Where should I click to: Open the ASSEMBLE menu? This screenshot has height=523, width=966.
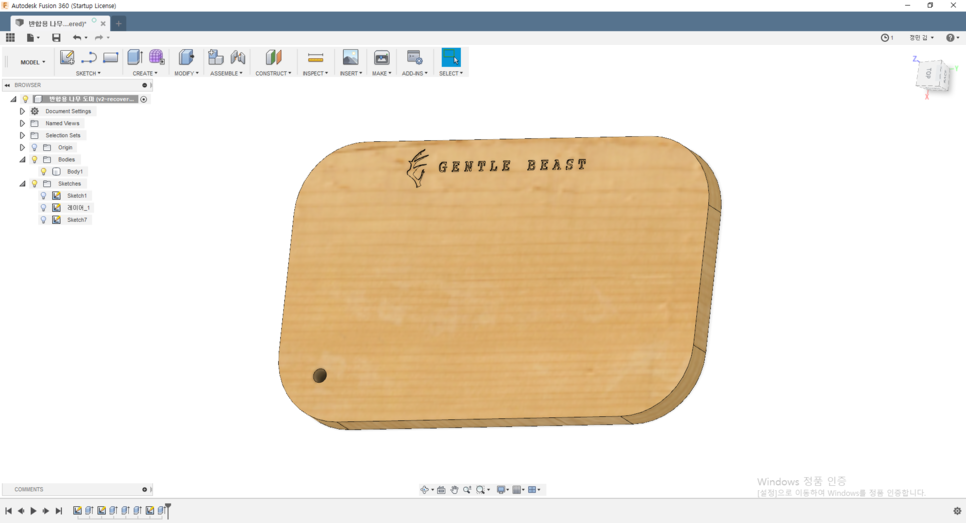[226, 73]
